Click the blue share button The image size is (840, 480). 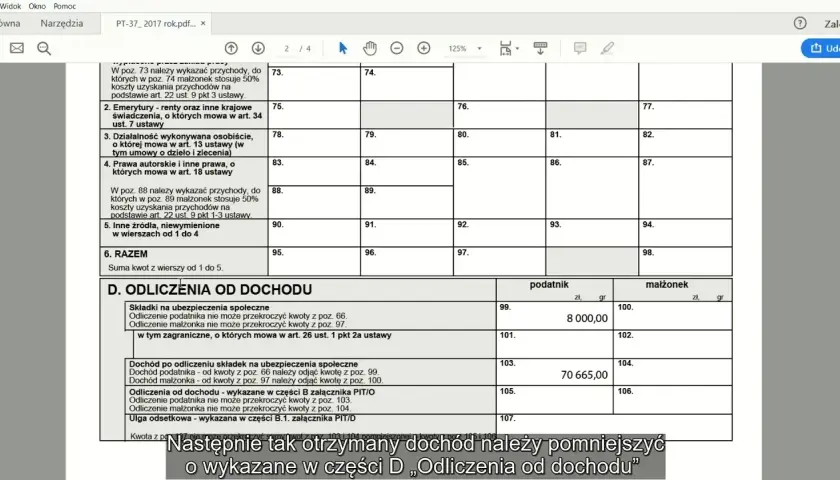(x=821, y=48)
